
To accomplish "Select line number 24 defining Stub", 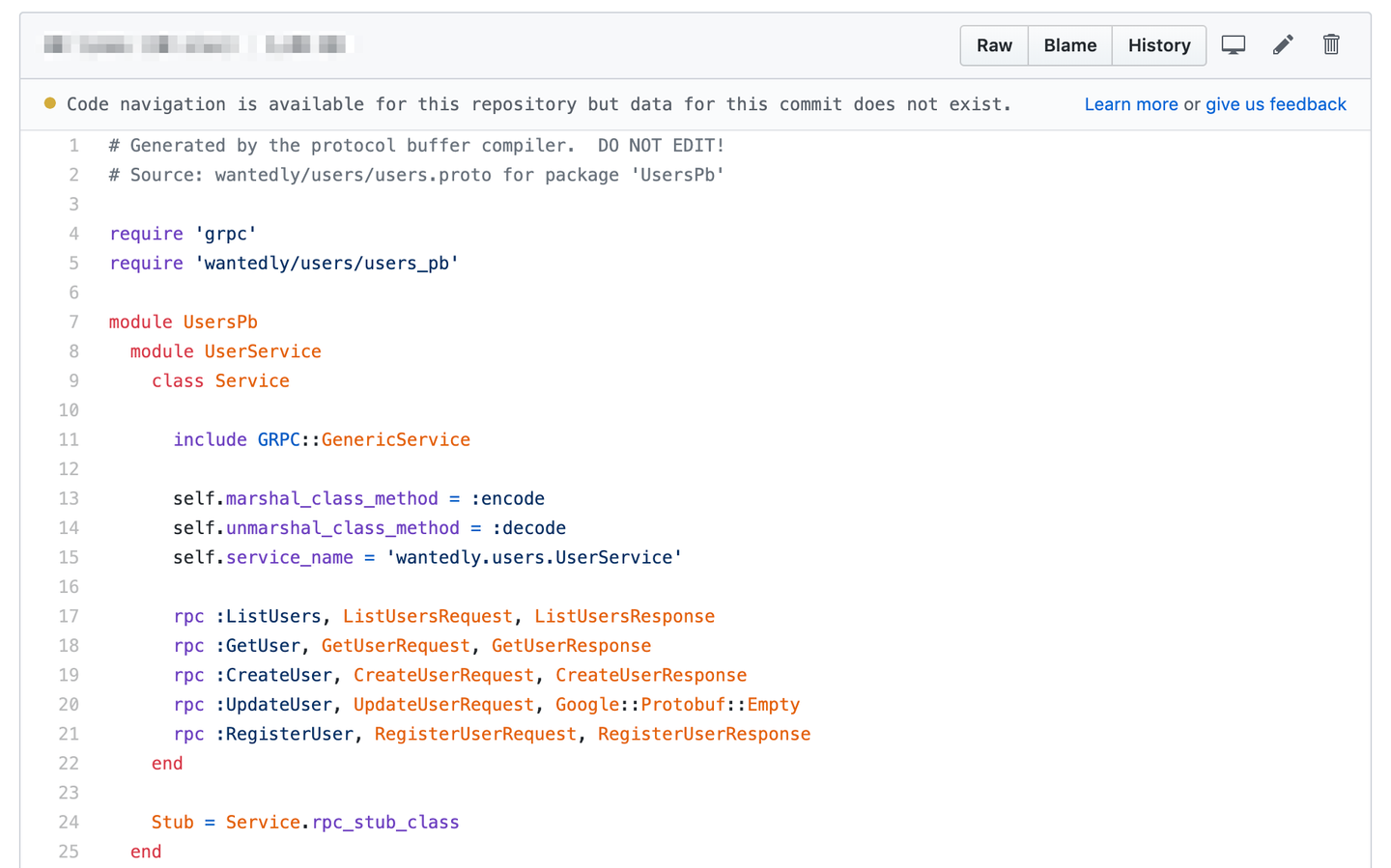I will pyautogui.click(x=69, y=823).
